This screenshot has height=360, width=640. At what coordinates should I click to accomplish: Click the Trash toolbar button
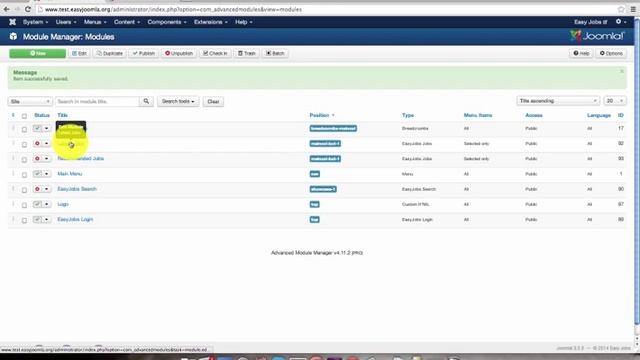click(x=247, y=53)
